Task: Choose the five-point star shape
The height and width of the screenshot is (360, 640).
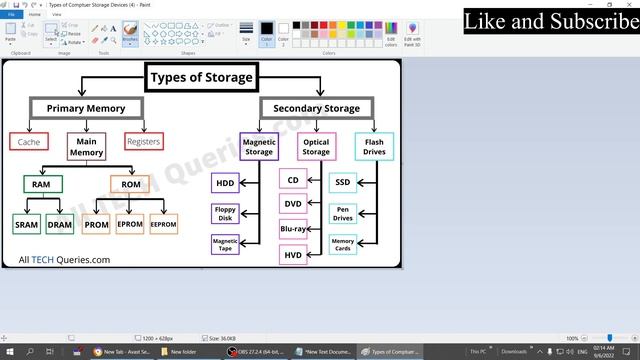Action: tap(163, 42)
